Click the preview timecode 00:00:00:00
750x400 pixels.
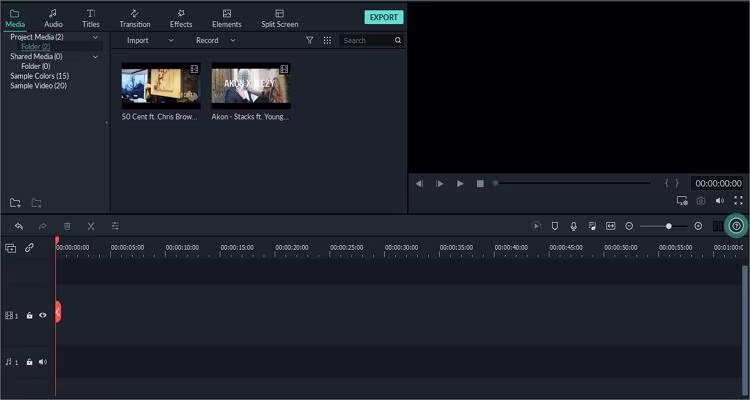click(718, 183)
